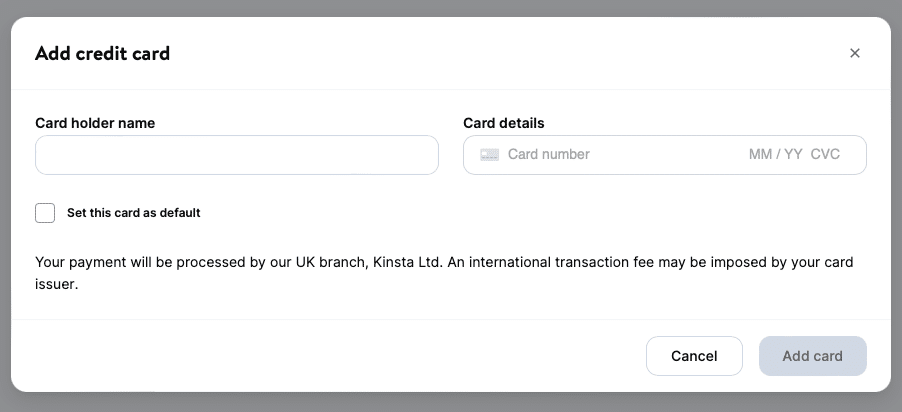The height and width of the screenshot is (412, 902).
Task: Cancel adding the credit card
Action: point(694,356)
